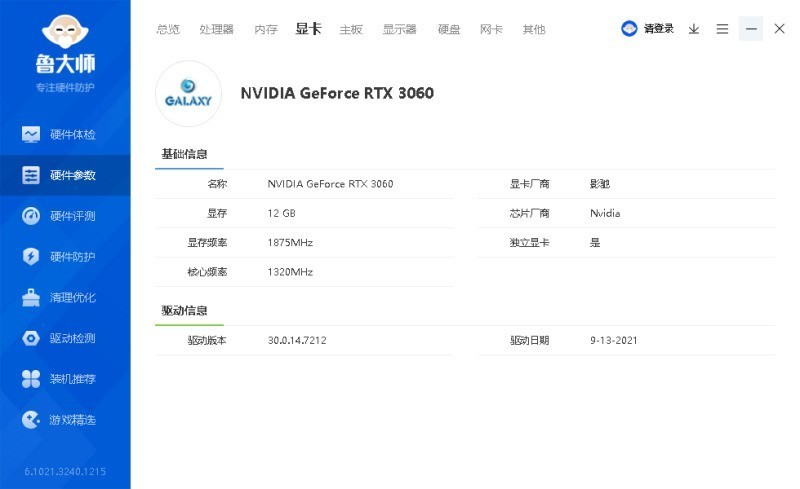Click the 显卡厂商 label
Screen dimensions: 800x489
pos(530,184)
